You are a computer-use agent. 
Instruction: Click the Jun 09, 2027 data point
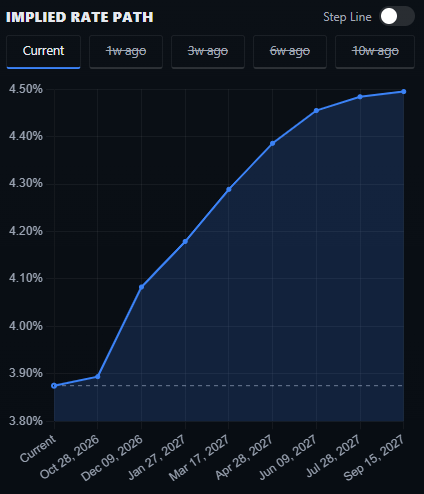click(x=316, y=111)
